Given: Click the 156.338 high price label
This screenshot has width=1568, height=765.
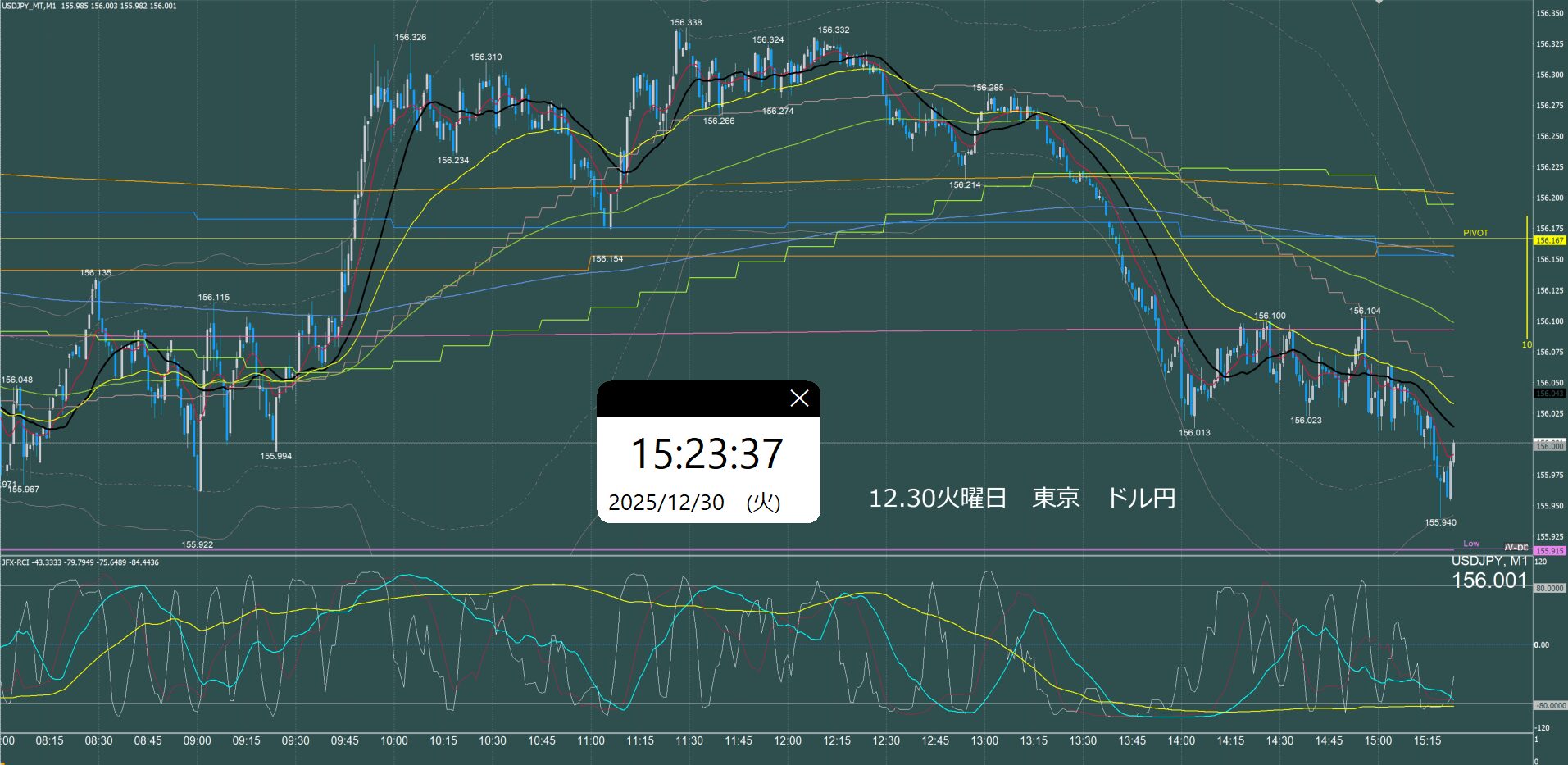Looking at the screenshot, I should (685, 23).
